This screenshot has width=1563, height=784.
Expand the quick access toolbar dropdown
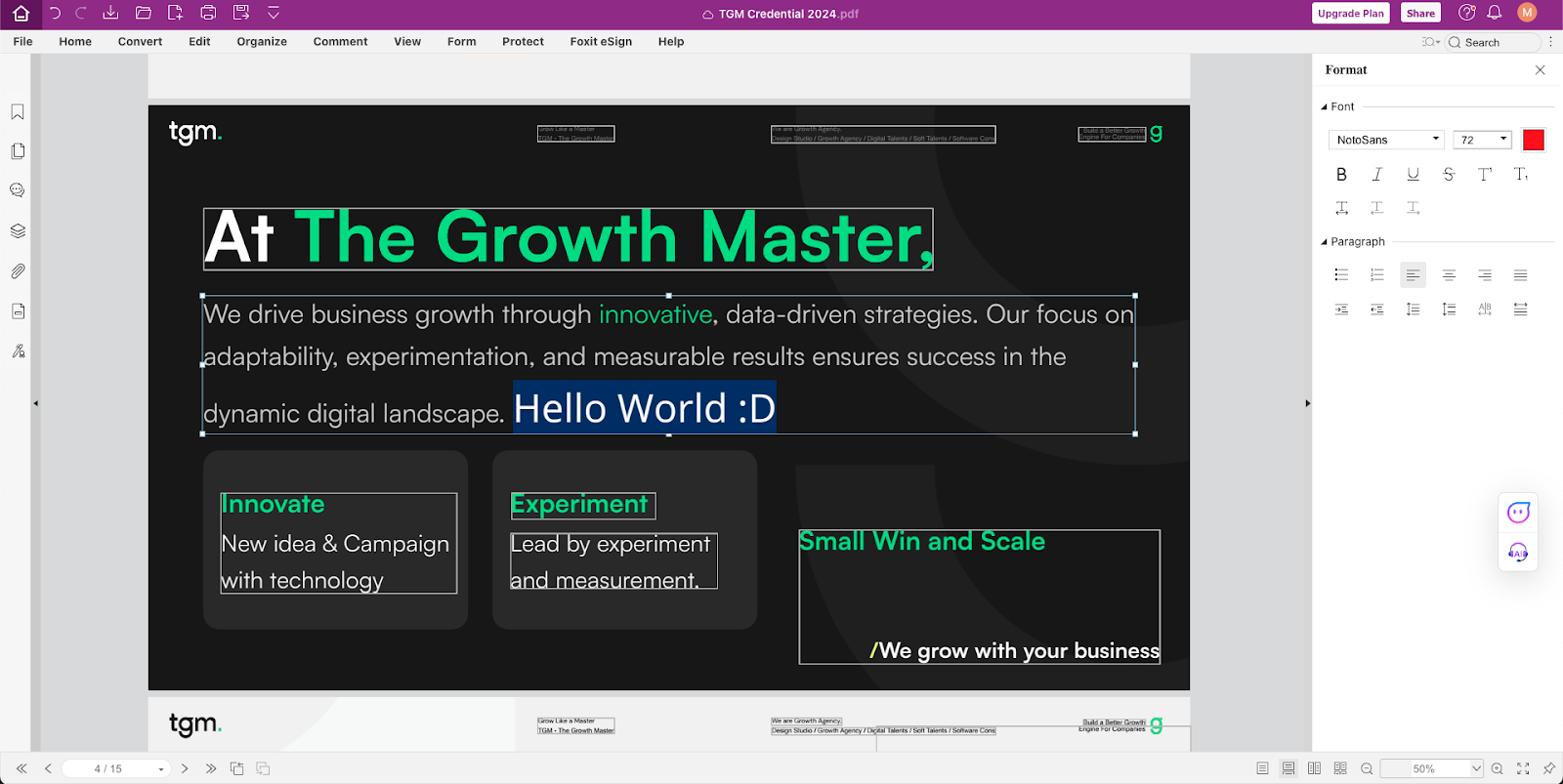coord(274,14)
